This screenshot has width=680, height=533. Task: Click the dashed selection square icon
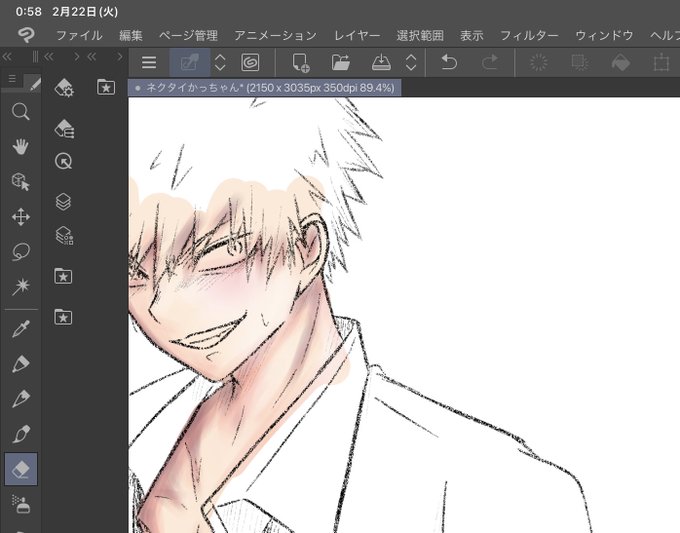coord(580,62)
